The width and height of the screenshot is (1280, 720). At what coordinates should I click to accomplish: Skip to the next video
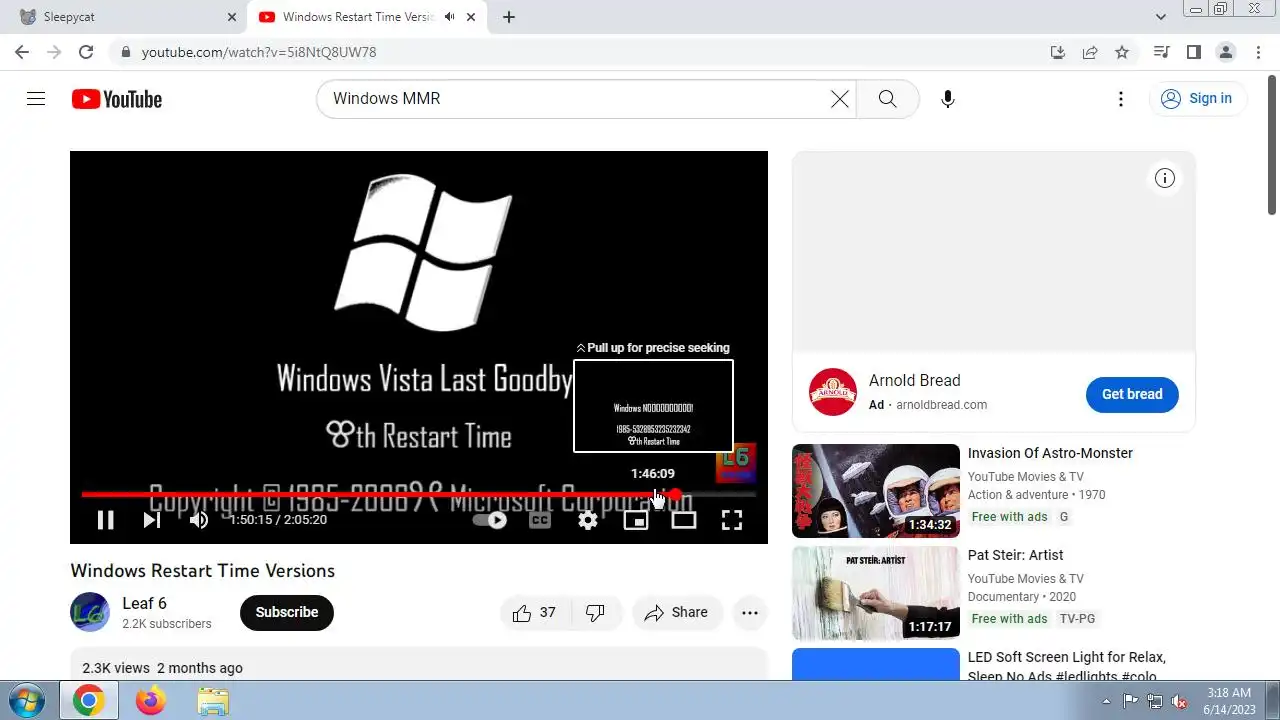click(152, 520)
